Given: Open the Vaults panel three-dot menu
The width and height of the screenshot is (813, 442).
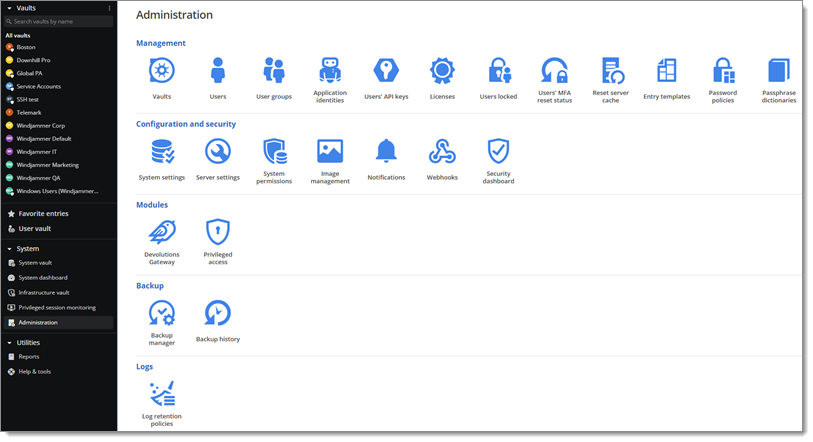Looking at the screenshot, I should pyautogui.click(x=109, y=8).
